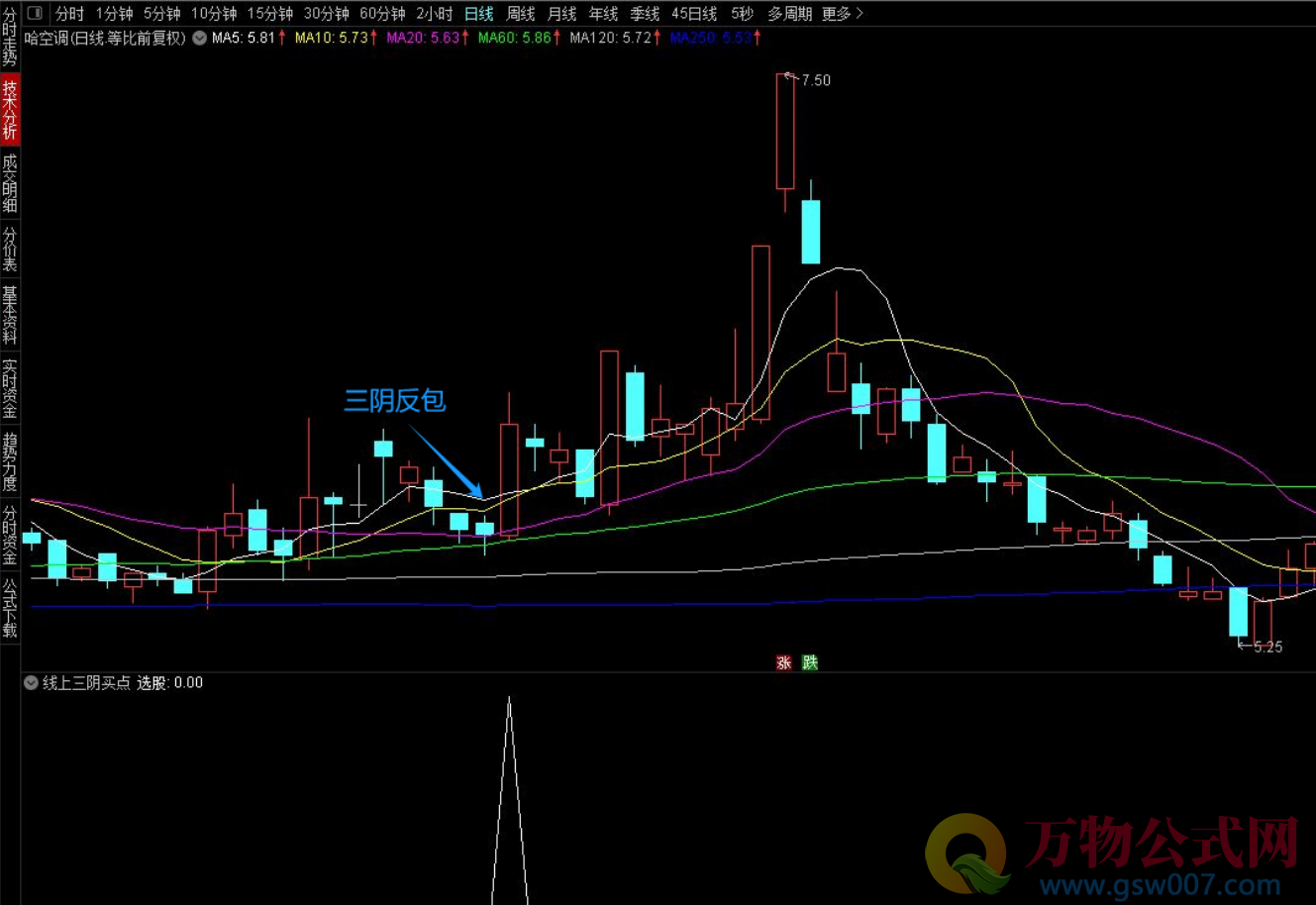Open 分价表 sidebar tab
Image resolution: width=1316 pixels, height=905 pixels.
10,249
